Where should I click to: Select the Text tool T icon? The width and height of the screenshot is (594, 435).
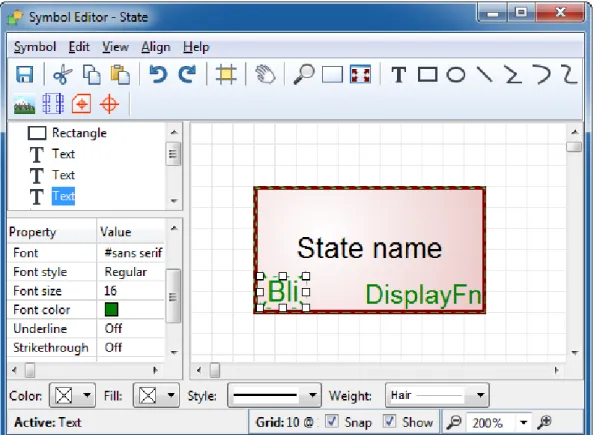coord(399,74)
